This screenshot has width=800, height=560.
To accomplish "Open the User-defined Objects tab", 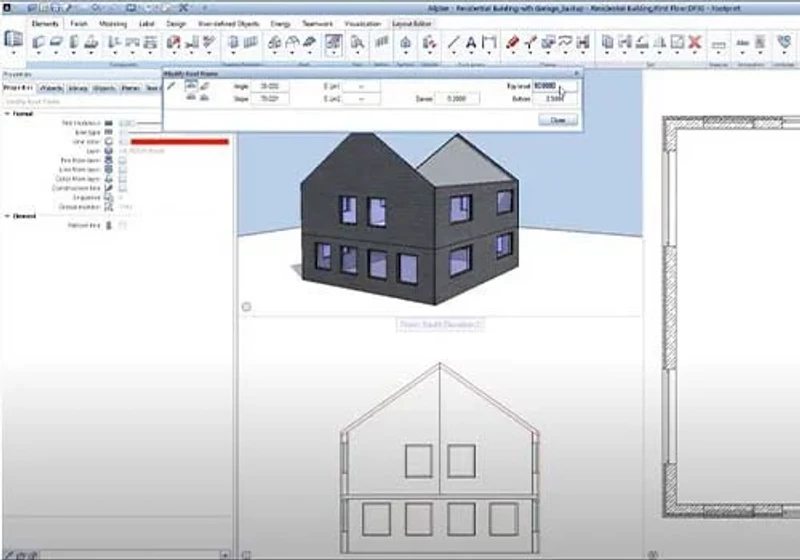I will pyautogui.click(x=228, y=23).
